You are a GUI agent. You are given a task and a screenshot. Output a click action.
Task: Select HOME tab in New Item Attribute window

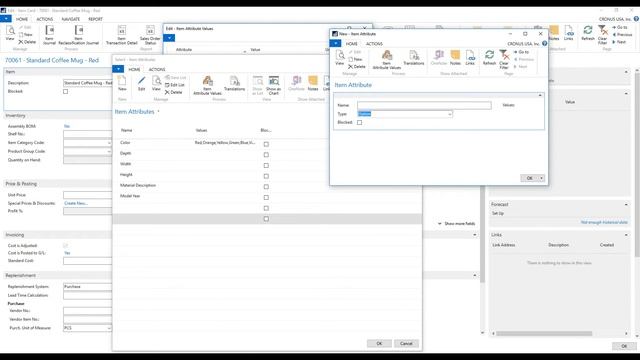tap(351, 44)
